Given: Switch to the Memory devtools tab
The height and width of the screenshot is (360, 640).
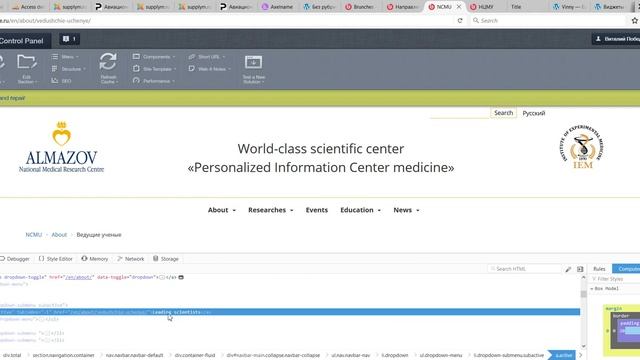Looking at the screenshot, I should pos(95,259).
